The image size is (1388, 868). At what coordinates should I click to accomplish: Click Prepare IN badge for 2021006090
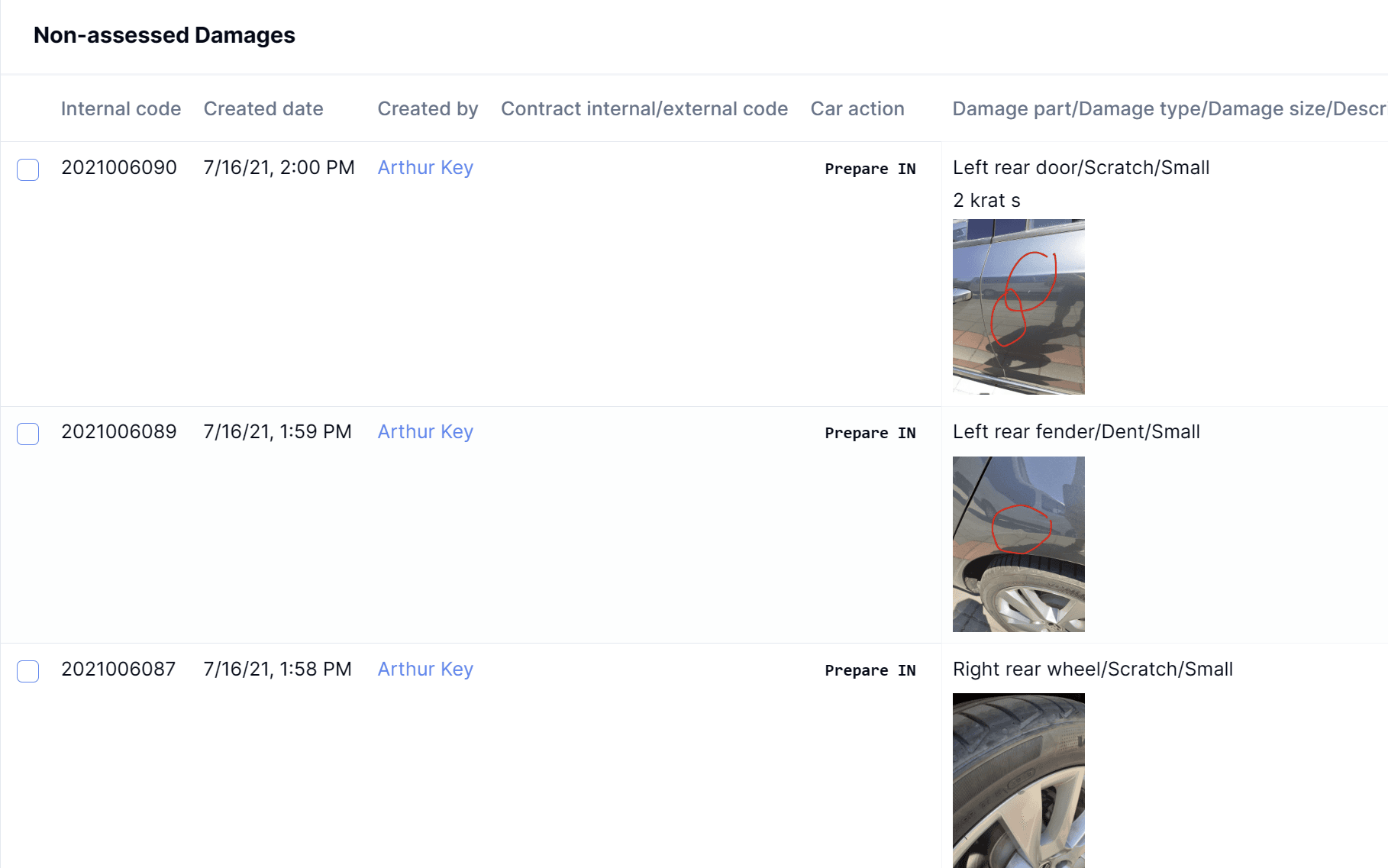(x=870, y=169)
